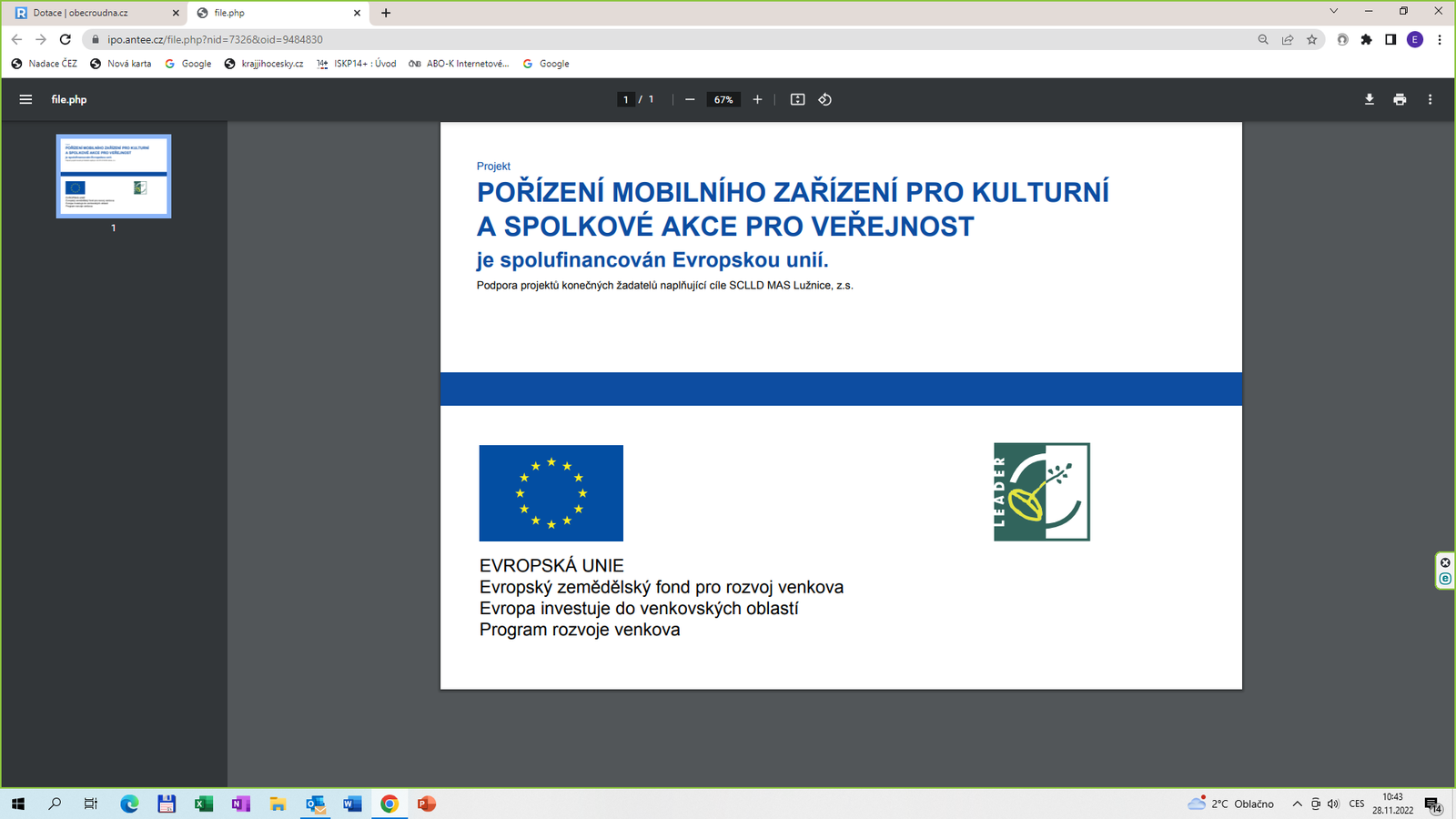Reload the current page

pos(66,39)
